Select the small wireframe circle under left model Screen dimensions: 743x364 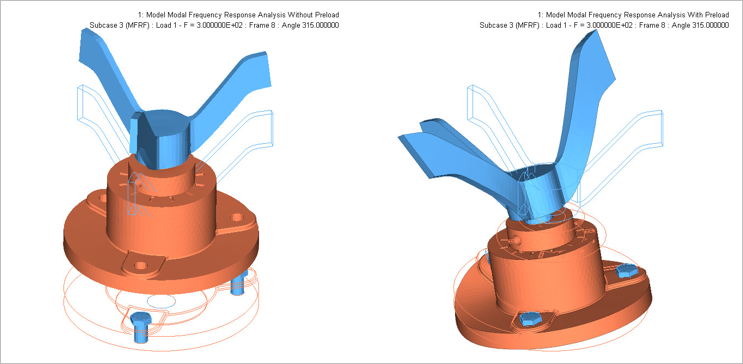pyautogui.click(x=162, y=301)
